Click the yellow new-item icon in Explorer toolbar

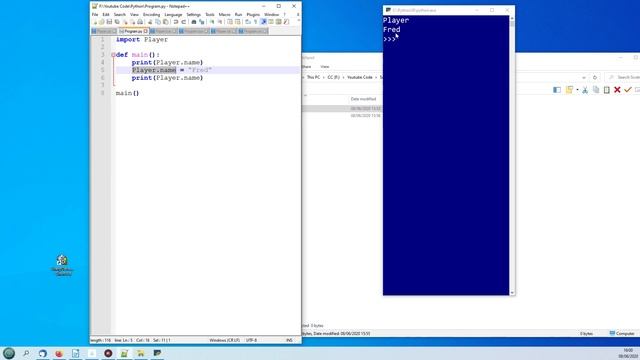[x=569, y=90]
